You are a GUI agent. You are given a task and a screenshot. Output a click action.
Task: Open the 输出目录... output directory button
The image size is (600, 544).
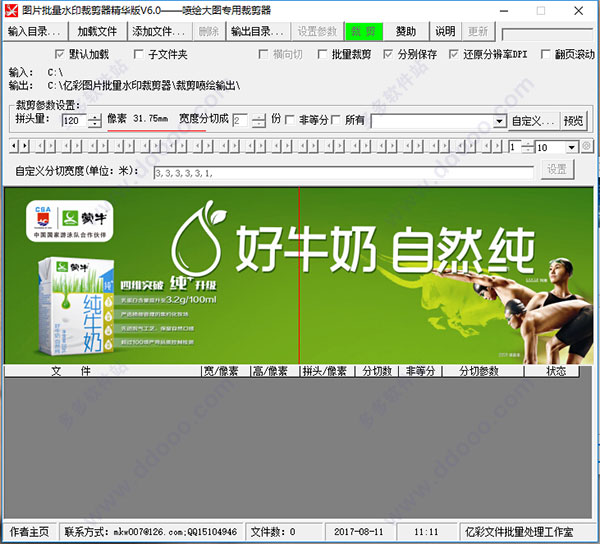point(258,31)
